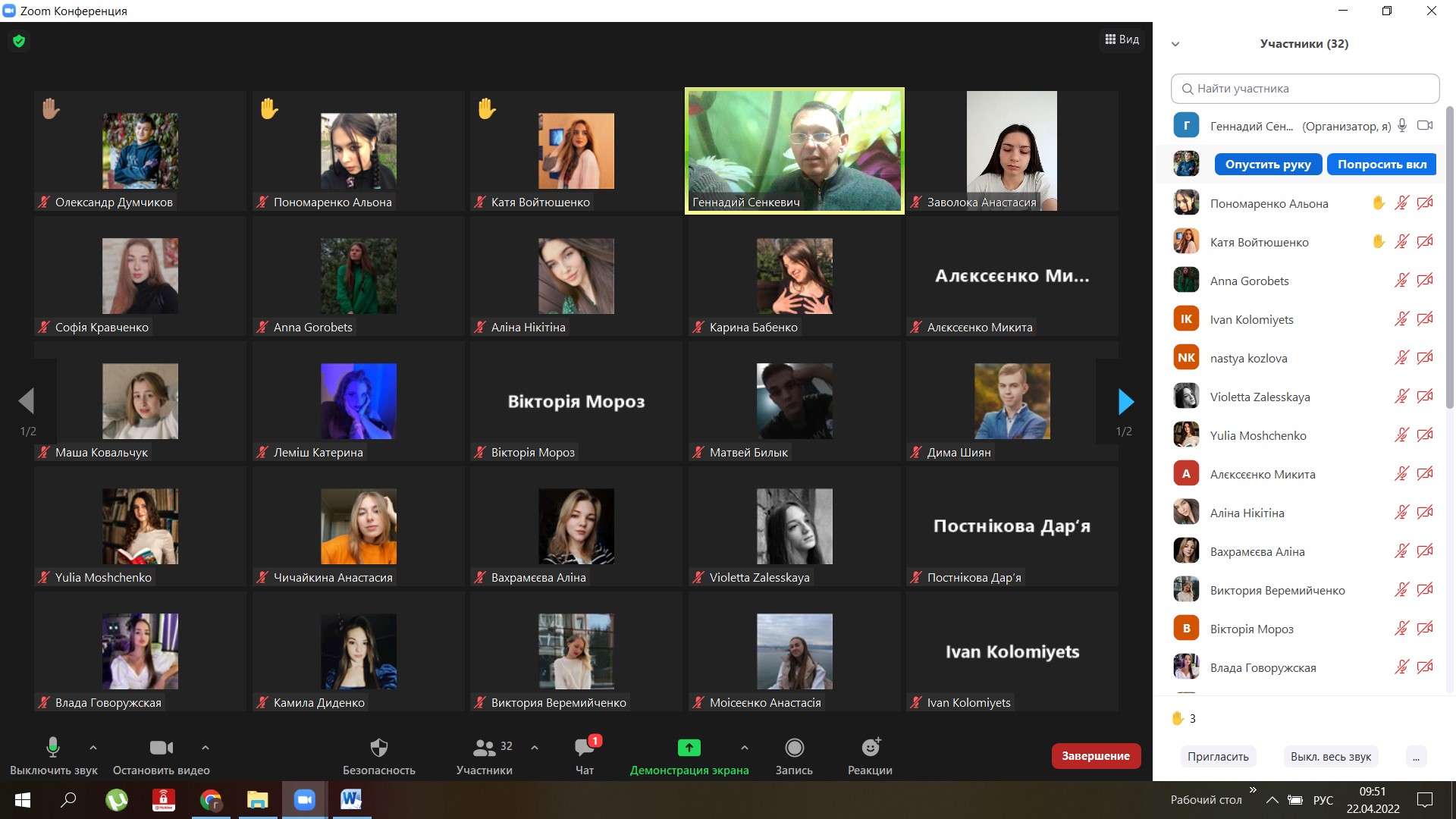
Task: Open the Чат chat window
Action: [x=585, y=756]
